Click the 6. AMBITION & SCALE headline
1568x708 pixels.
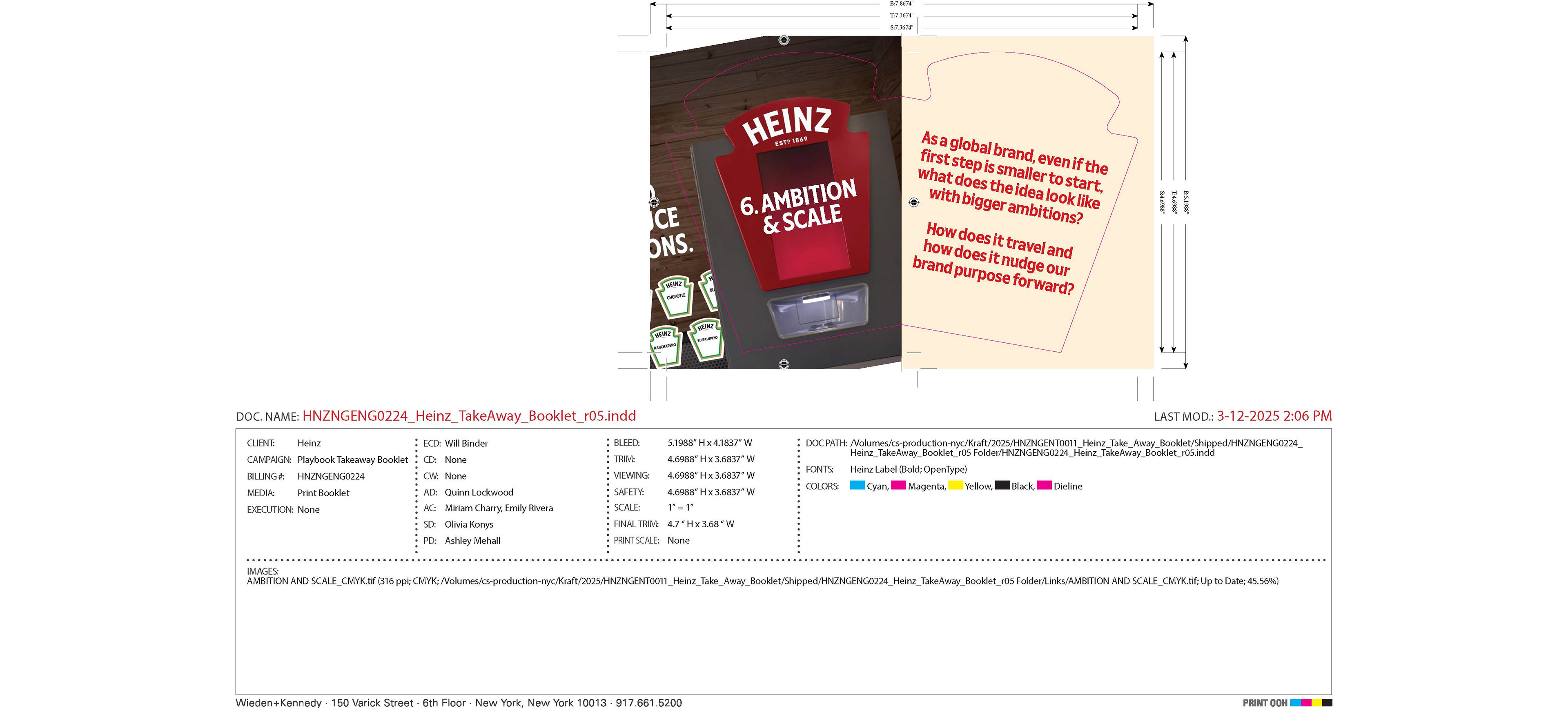pos(798,207)
